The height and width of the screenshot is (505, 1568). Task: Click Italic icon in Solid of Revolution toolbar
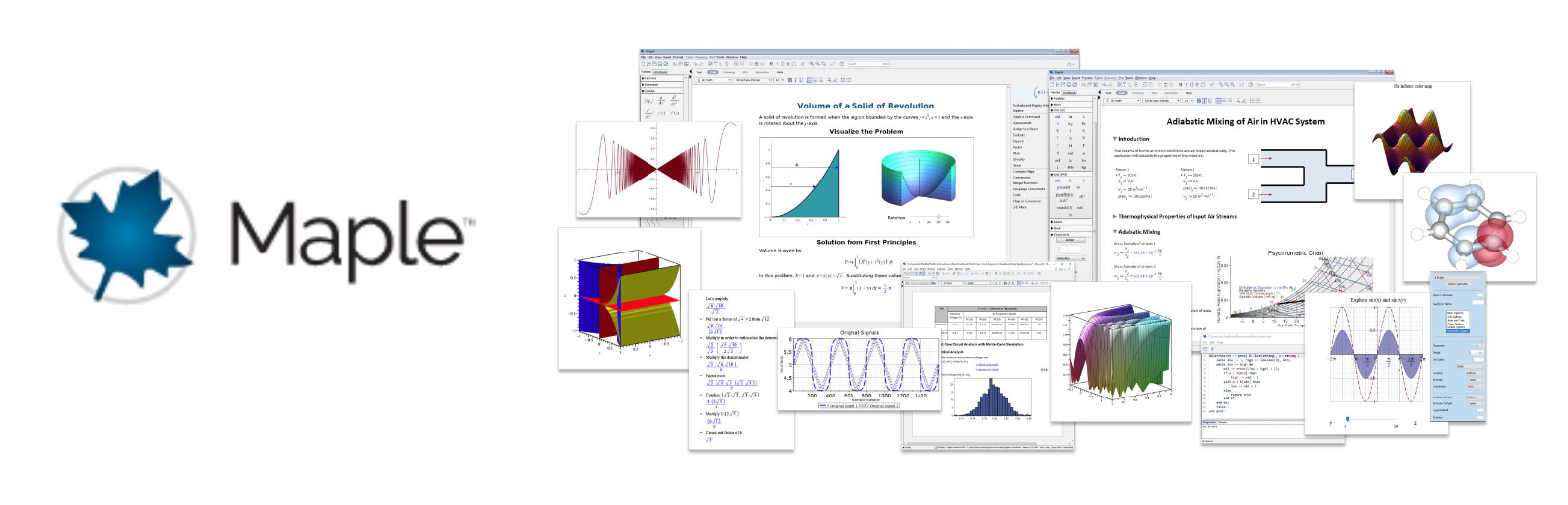coord(797,80)
